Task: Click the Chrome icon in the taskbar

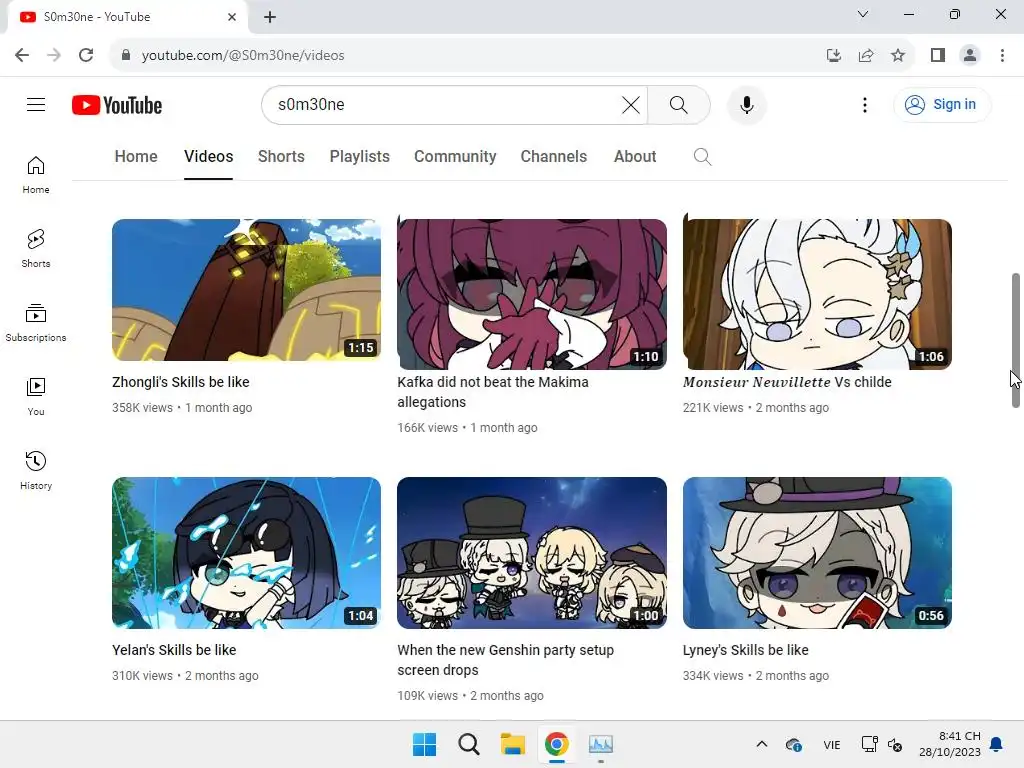Action: [x=556, y=744]
